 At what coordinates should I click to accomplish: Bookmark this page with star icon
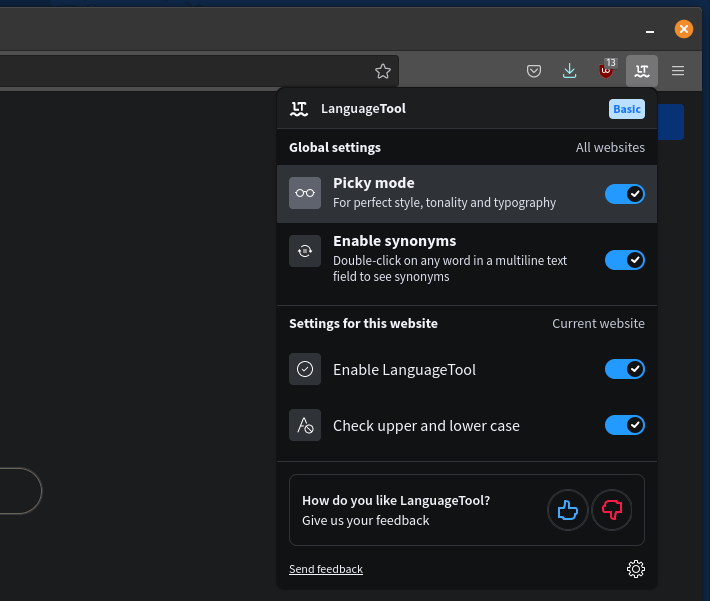(x=382, y=71)
